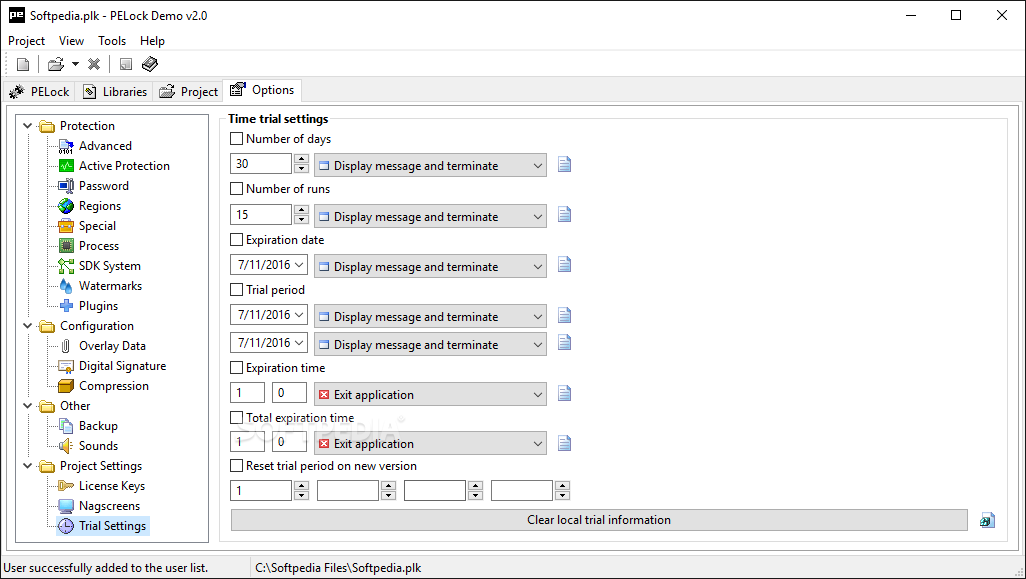Switch to the PELock tab
This screenshot has height=579, width=1026.
[x=39, y=92]
